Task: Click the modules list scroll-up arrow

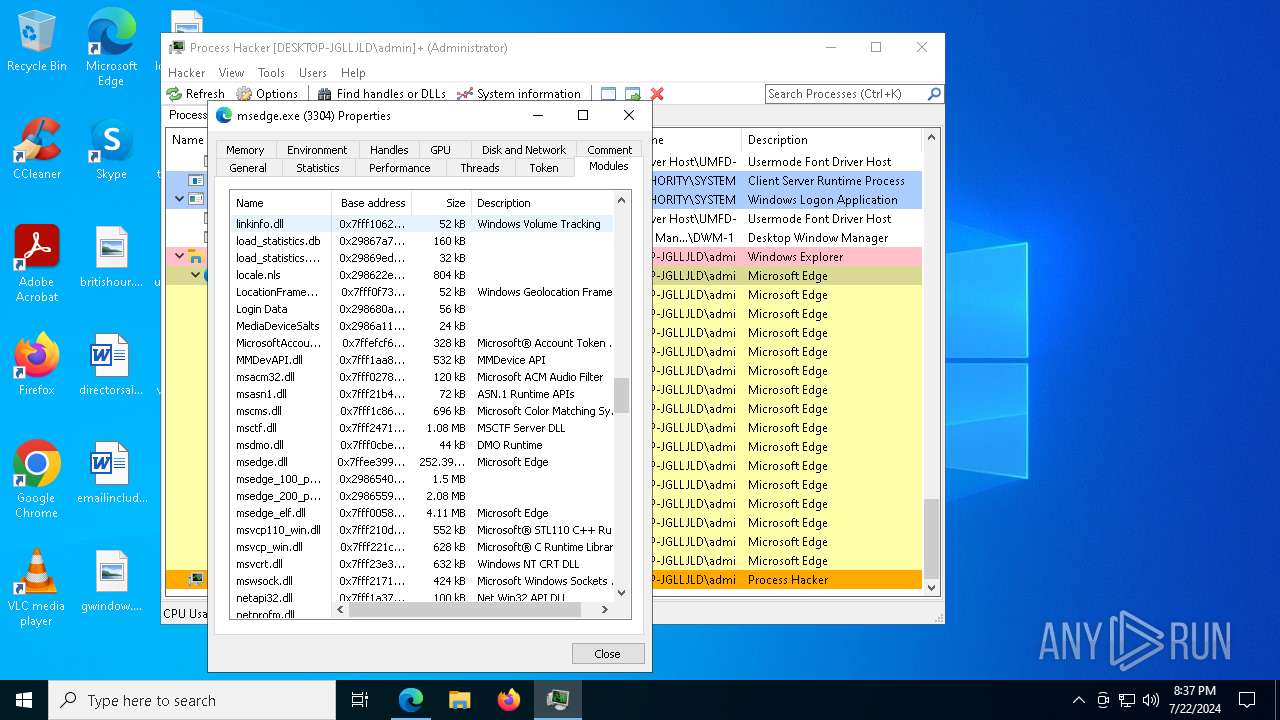Action: point(621,201)
